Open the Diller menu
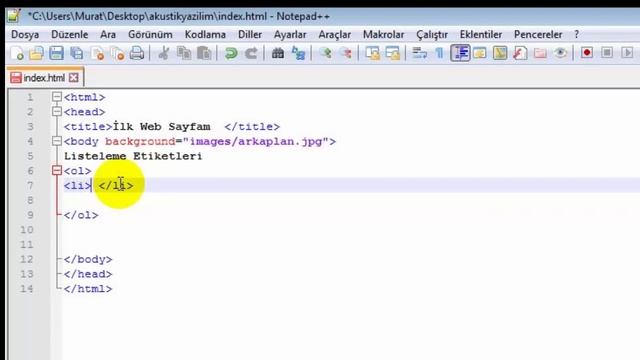Image resolution: width=640 pixels, height=360 pixels. point(250,35)
